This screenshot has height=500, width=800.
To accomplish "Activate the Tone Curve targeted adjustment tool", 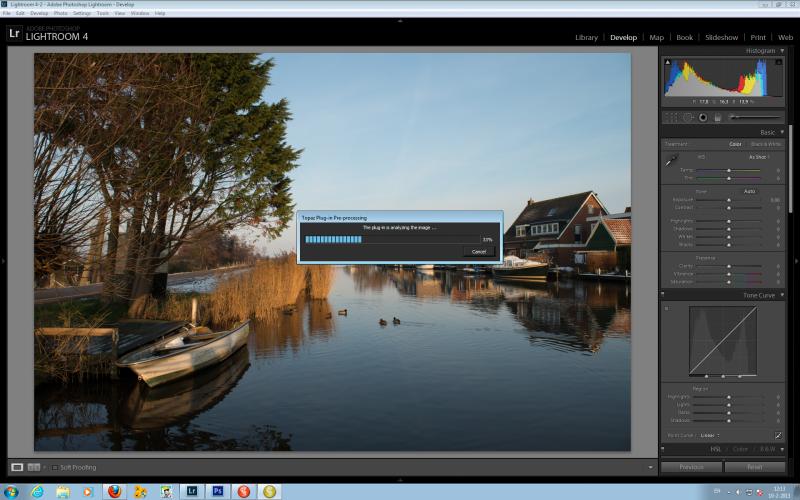I will click(x=667, y=309).
